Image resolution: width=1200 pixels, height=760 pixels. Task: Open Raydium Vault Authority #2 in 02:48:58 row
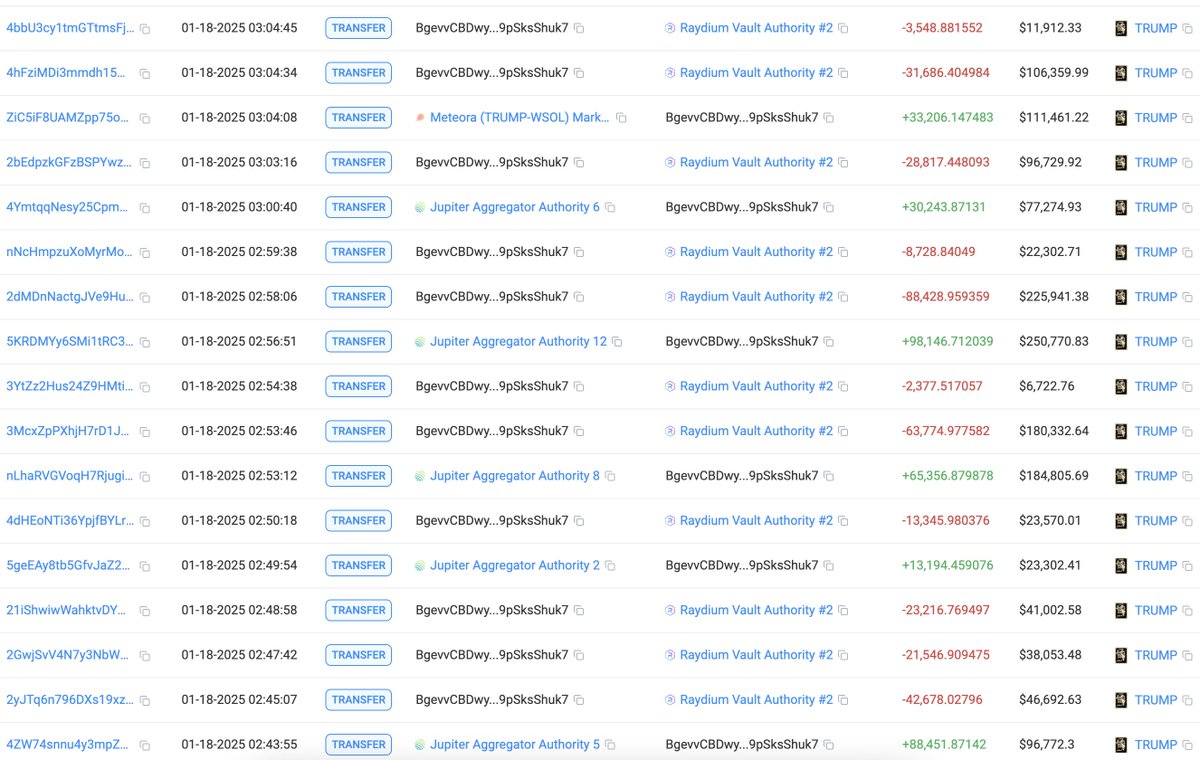pos(756,610)
